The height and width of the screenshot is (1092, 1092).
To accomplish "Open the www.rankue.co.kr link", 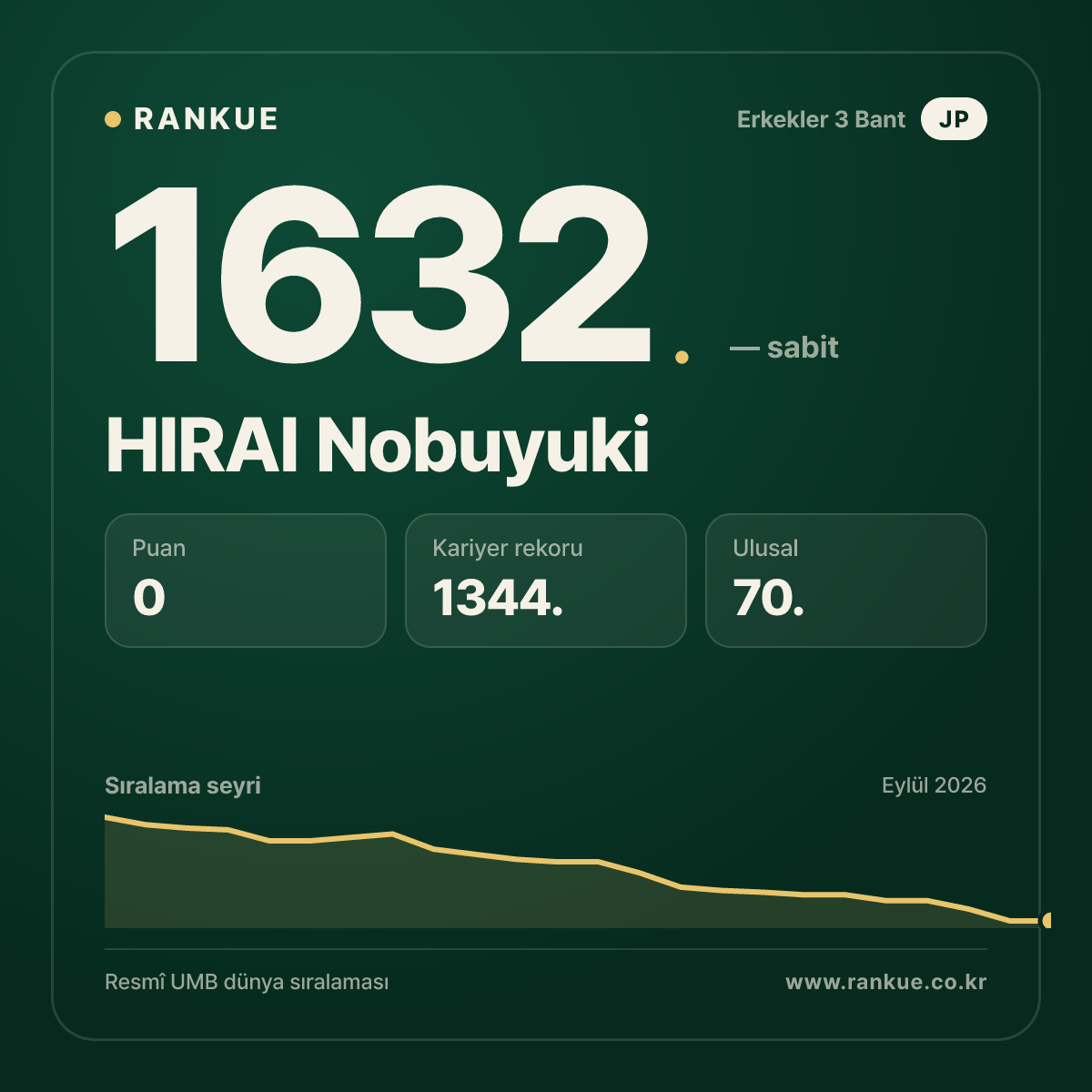I will click(x=886, y=983).
